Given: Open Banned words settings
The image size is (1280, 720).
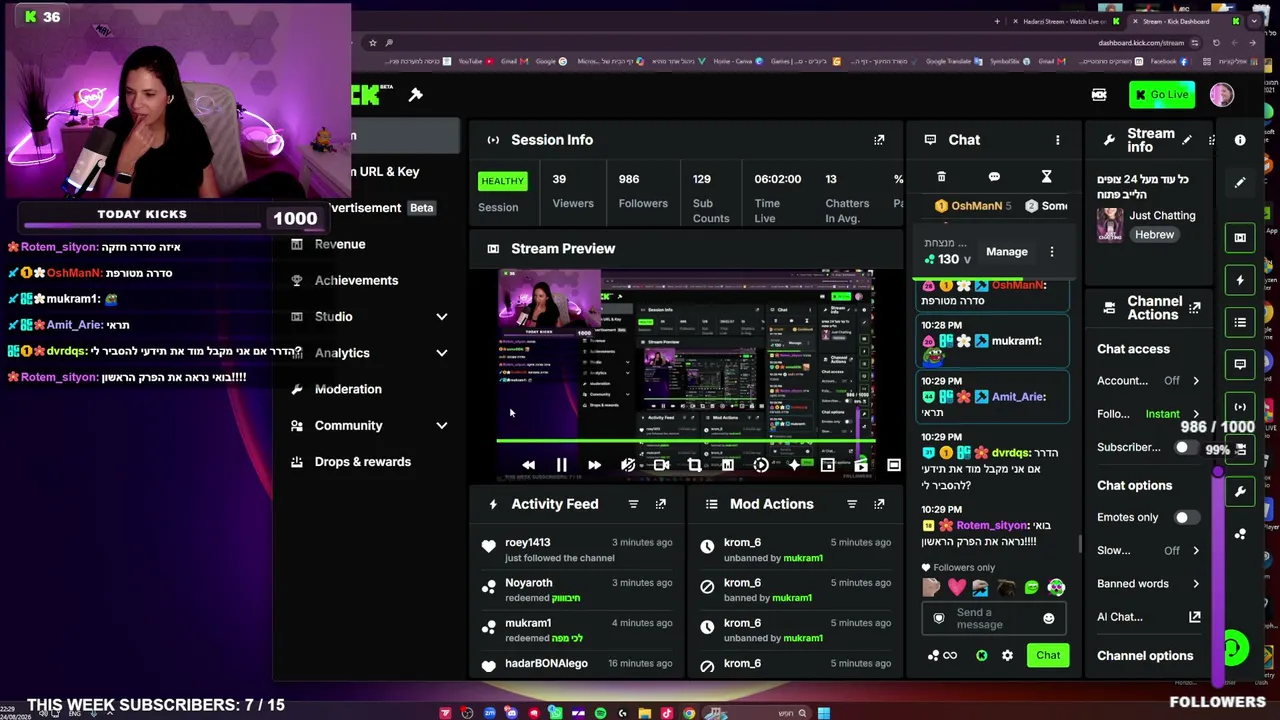Looking at the screenshot, I should [1149, 584].
